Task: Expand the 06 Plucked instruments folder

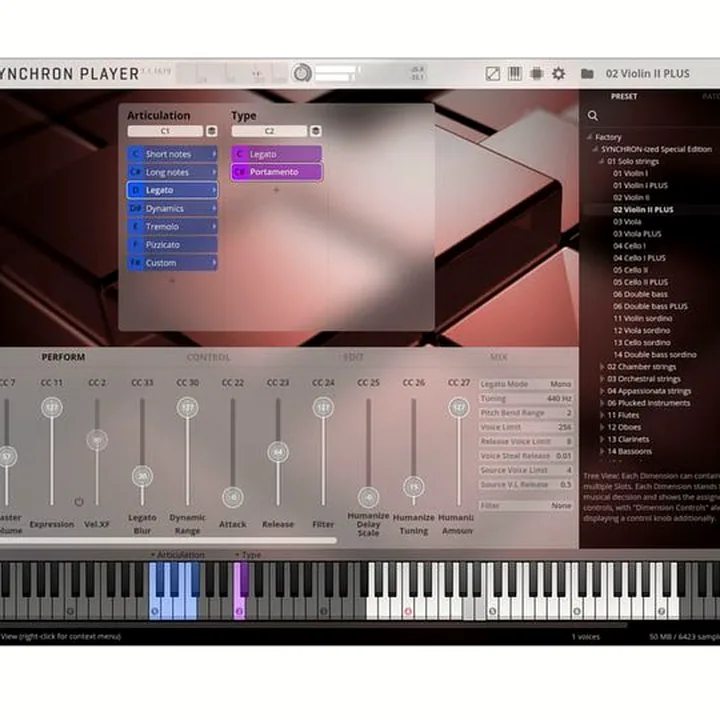Action: (602, 403)
